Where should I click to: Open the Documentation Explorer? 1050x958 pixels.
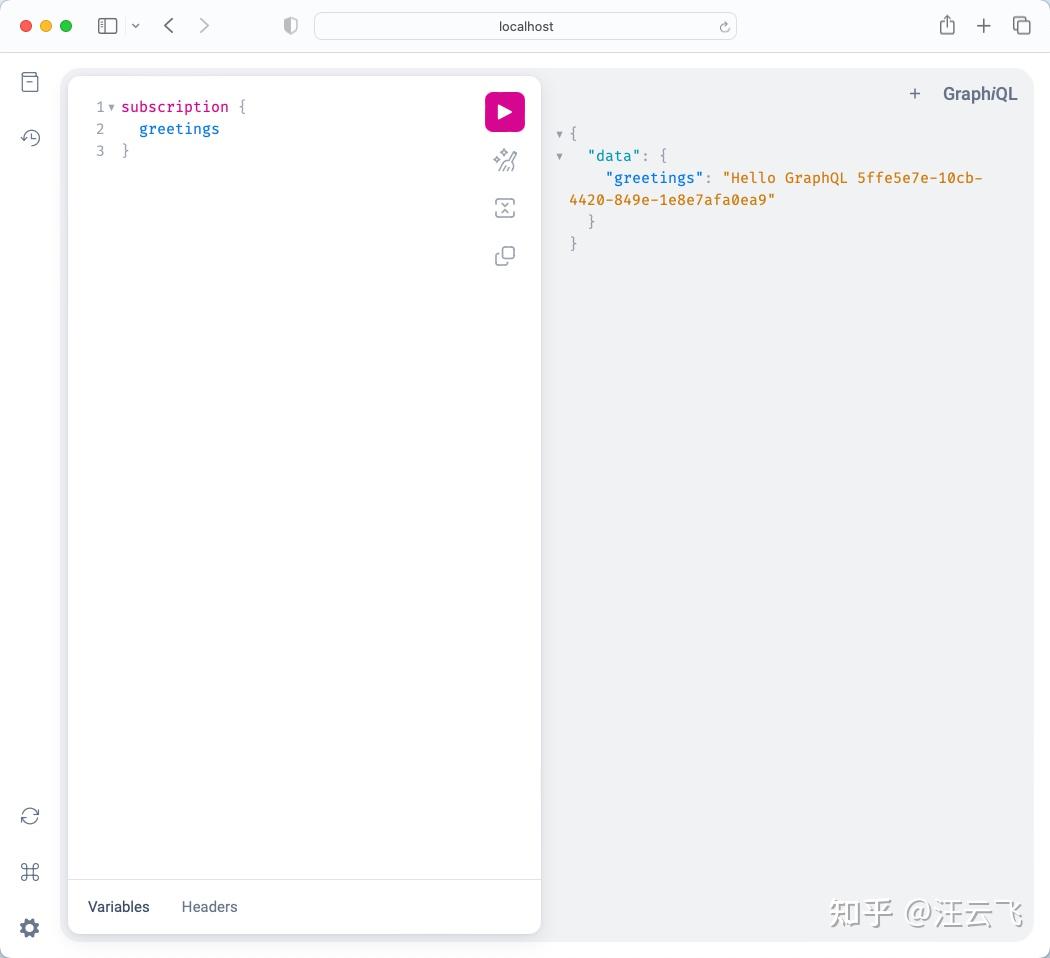(30, 81)
